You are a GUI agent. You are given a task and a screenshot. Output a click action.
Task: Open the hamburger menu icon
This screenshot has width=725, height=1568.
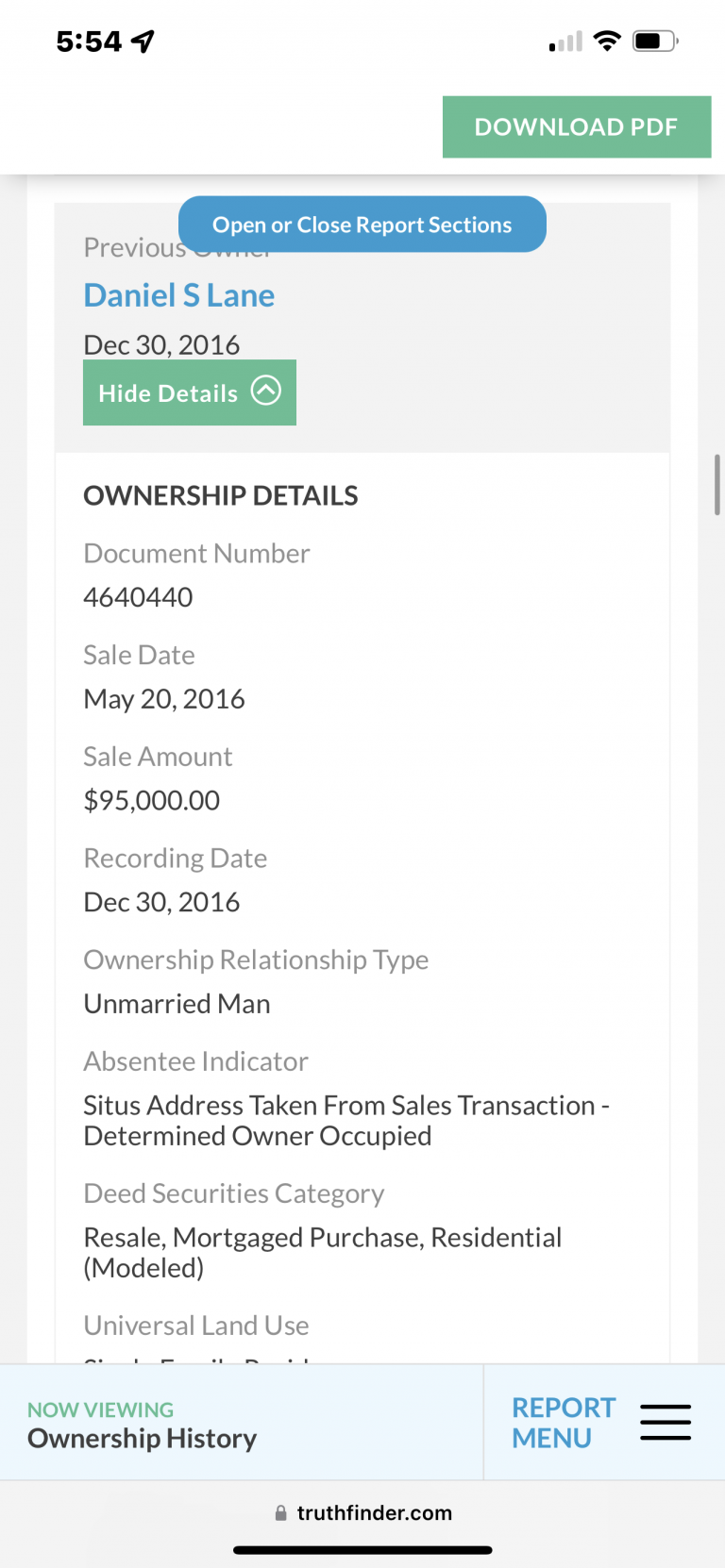coord(666,1422)
